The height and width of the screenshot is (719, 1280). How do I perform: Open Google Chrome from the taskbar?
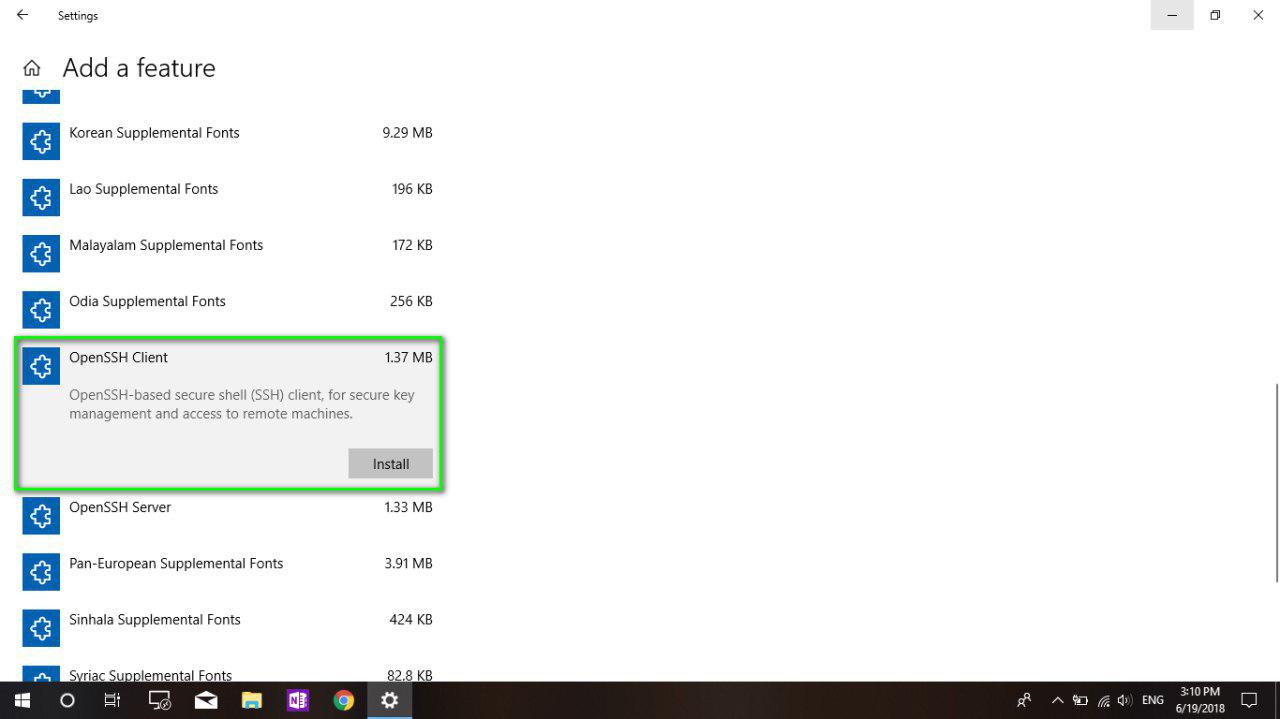coord(344,700)
